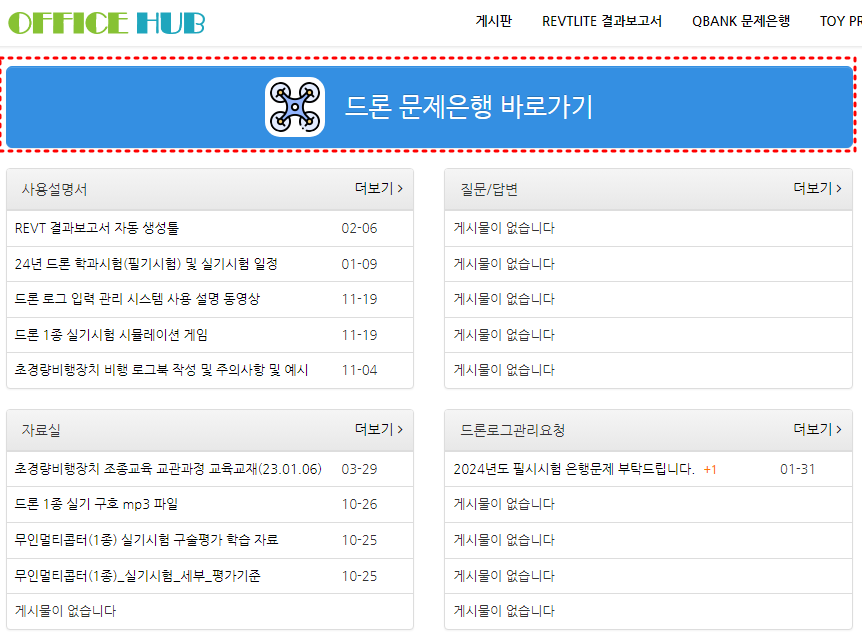Open 드론 1종 실기시험 시뮬레이션 게임 post

click(x=112, y=335)
